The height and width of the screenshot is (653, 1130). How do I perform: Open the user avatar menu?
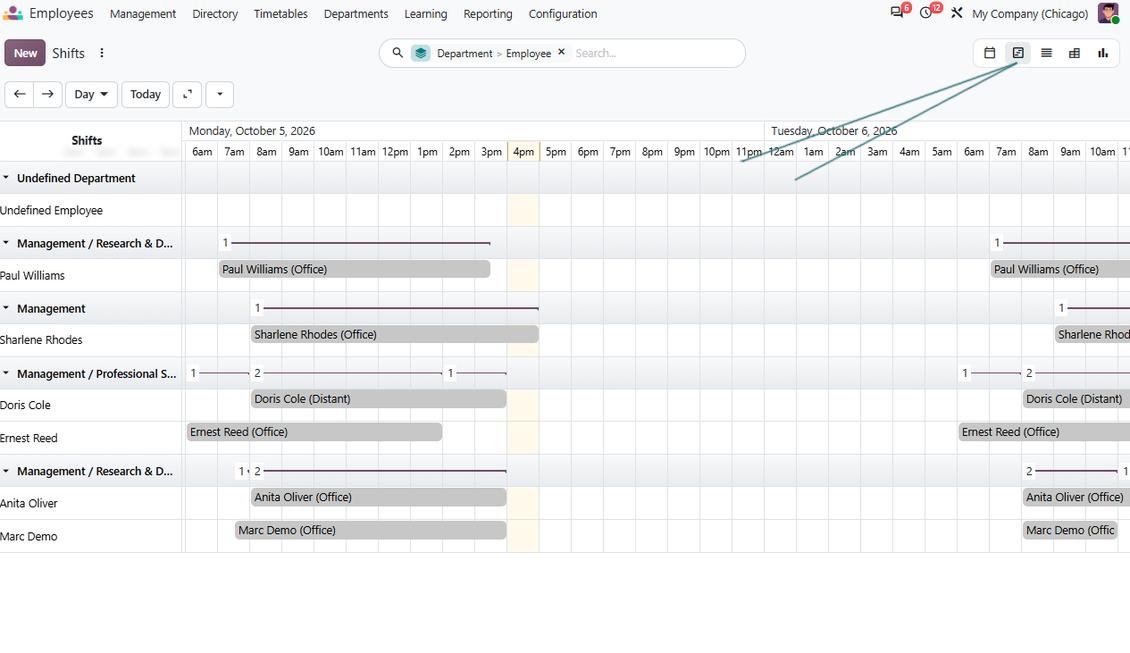[x=1108, y=13]
